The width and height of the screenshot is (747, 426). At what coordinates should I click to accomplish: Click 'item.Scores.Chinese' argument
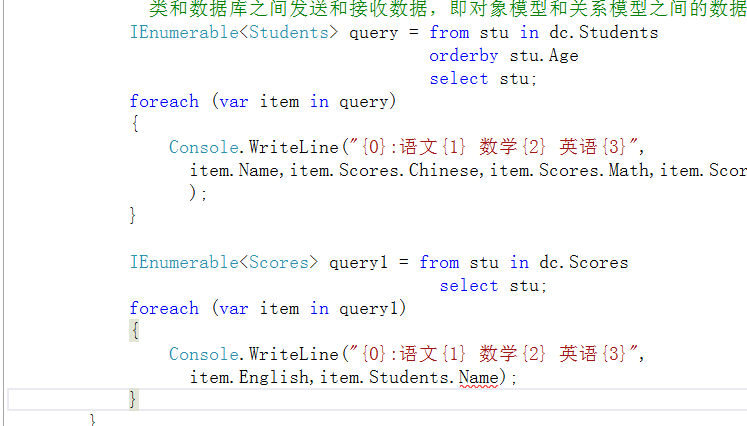click(384, 170)
